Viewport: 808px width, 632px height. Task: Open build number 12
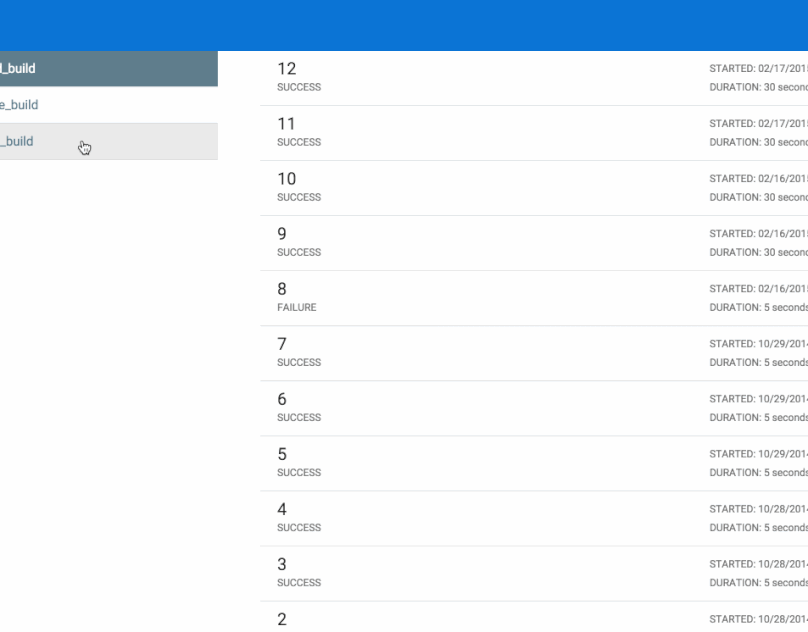[286, 69]
